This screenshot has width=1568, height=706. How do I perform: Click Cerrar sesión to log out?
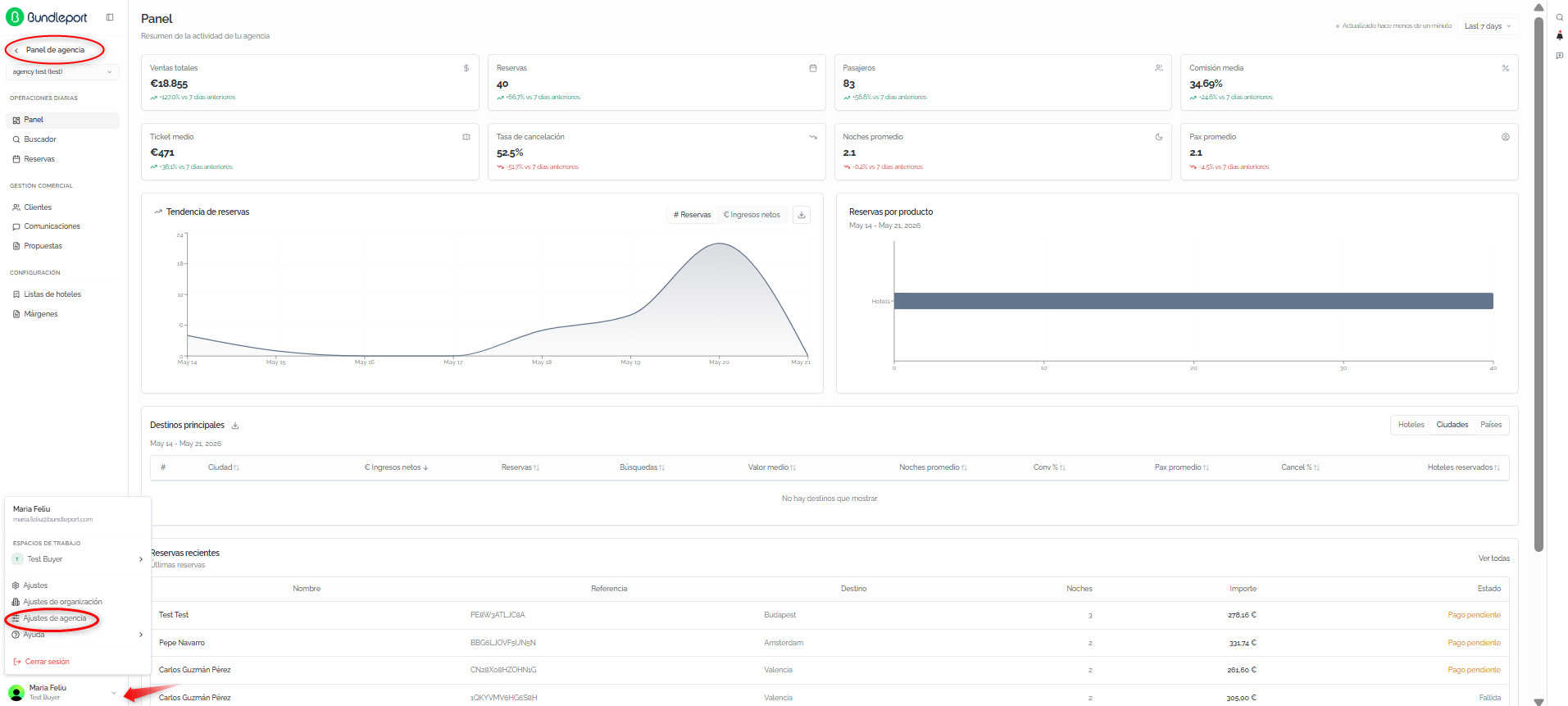[x=47, y=662]
